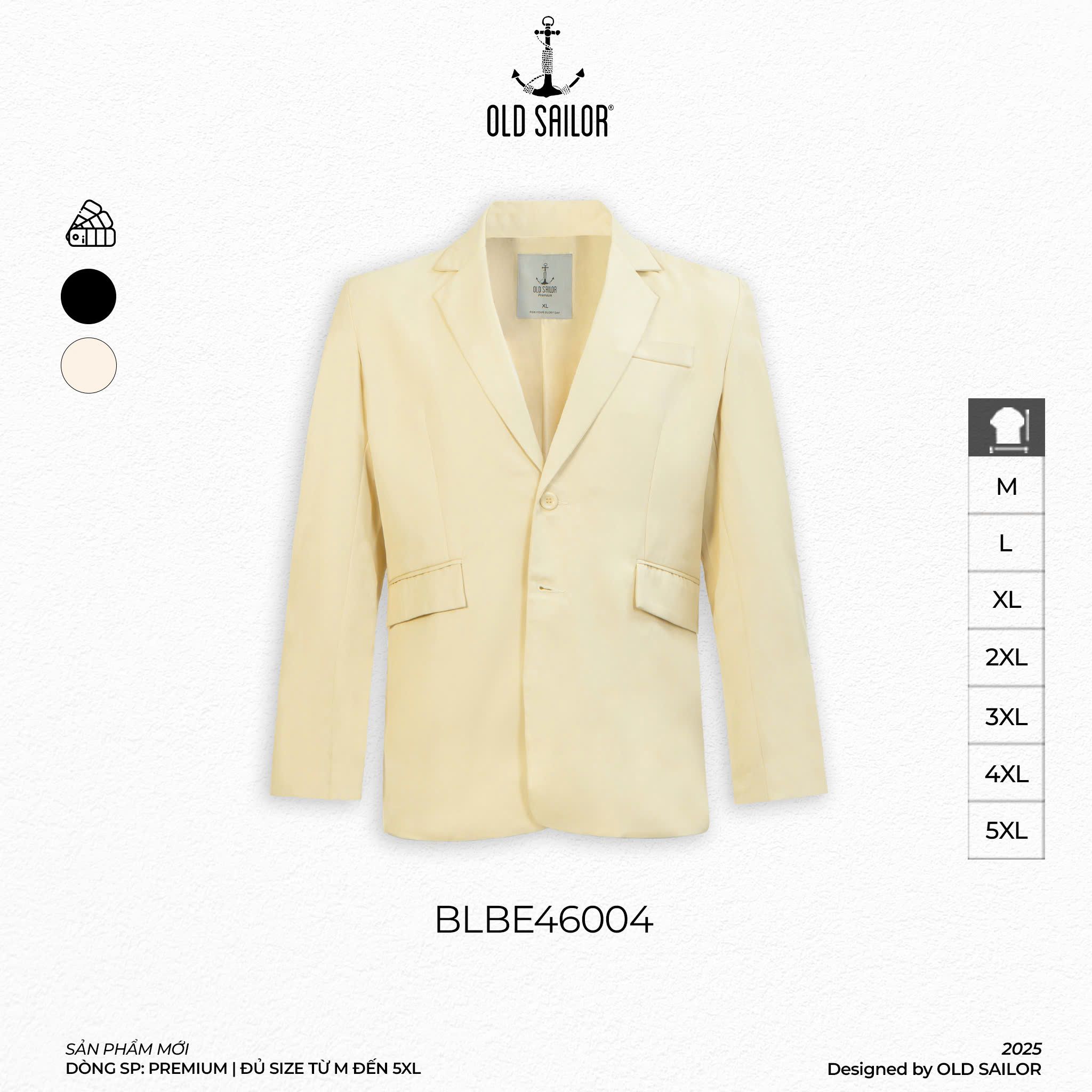Select the black color swatch
Image resolution: width=1092 pixels, height=1092 pixels.
[88, 296]
